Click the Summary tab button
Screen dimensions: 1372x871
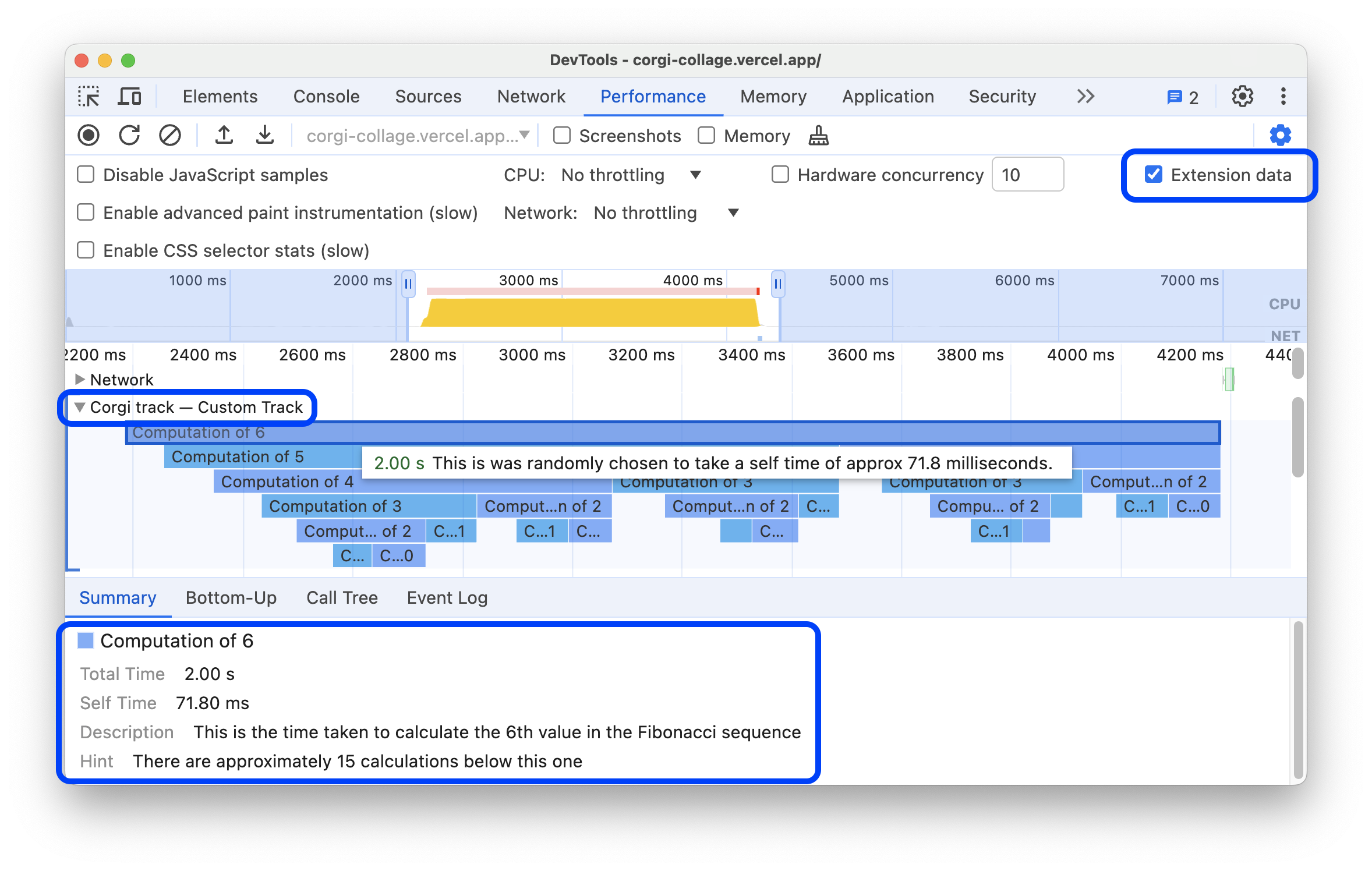[118, 597]
